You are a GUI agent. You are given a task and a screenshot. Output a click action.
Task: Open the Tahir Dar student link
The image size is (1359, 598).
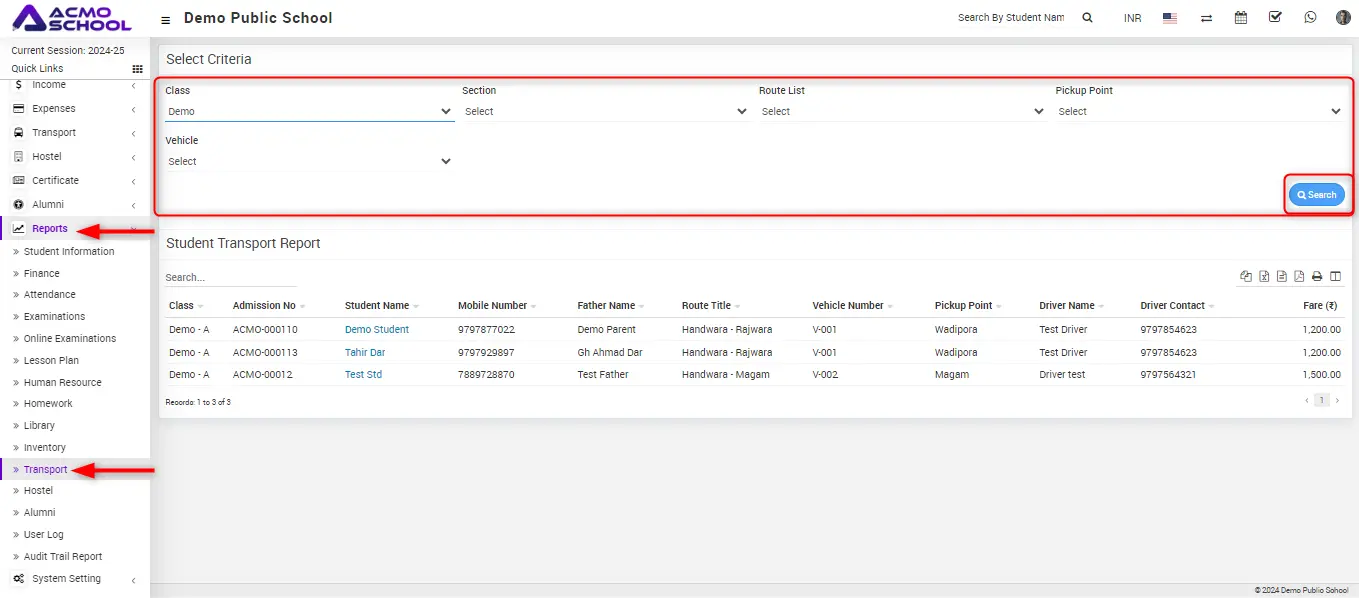point(365,353)
